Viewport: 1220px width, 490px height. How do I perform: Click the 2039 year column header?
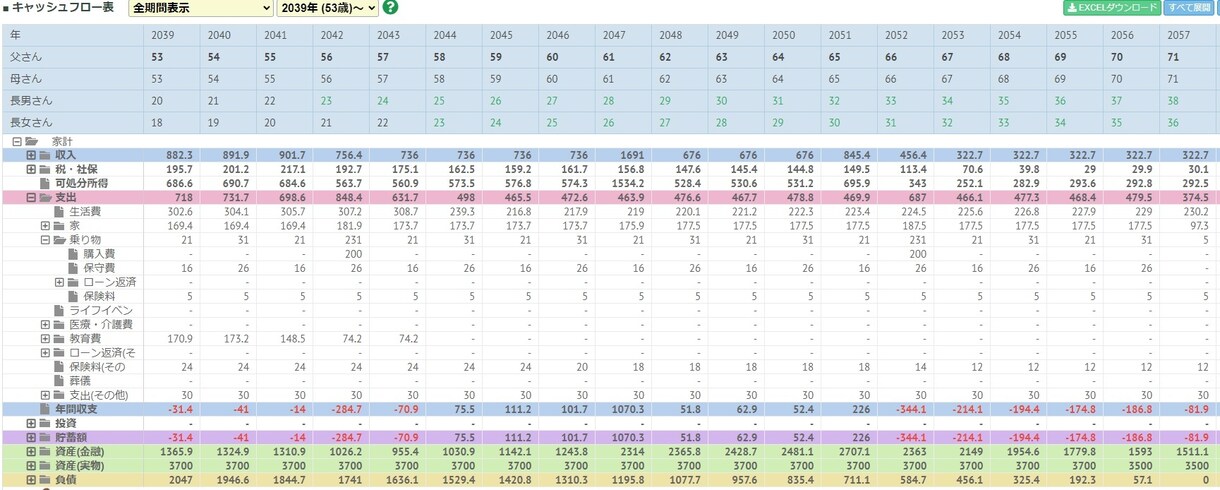tap(163, 35)
